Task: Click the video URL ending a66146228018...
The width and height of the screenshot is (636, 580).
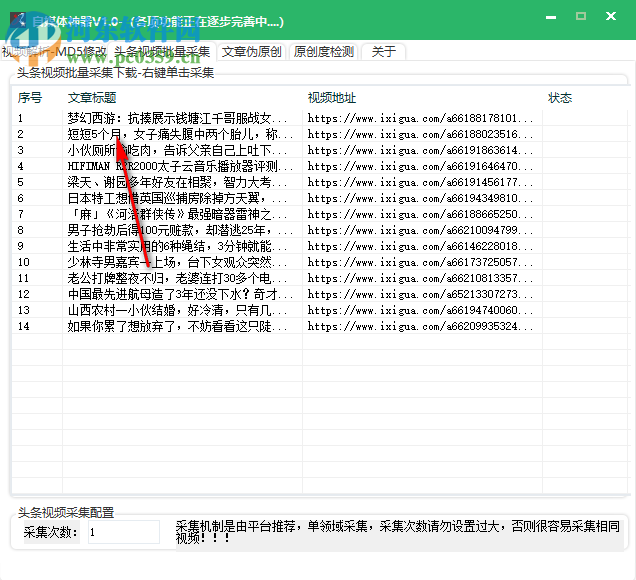Action: tap(420, 246)
